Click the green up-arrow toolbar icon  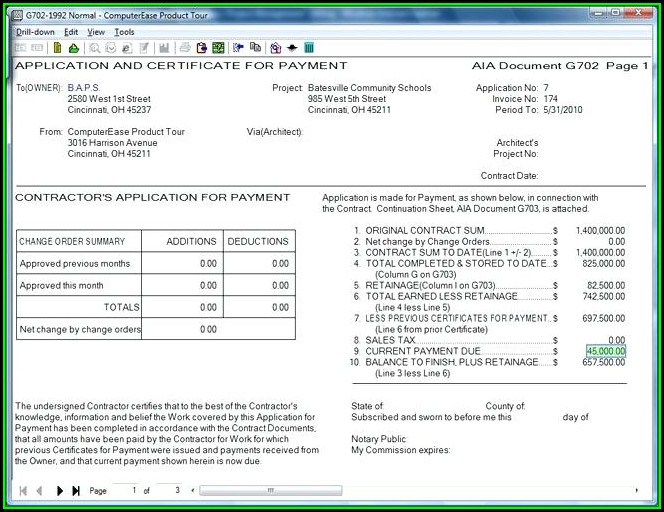(x=74, y=48)
